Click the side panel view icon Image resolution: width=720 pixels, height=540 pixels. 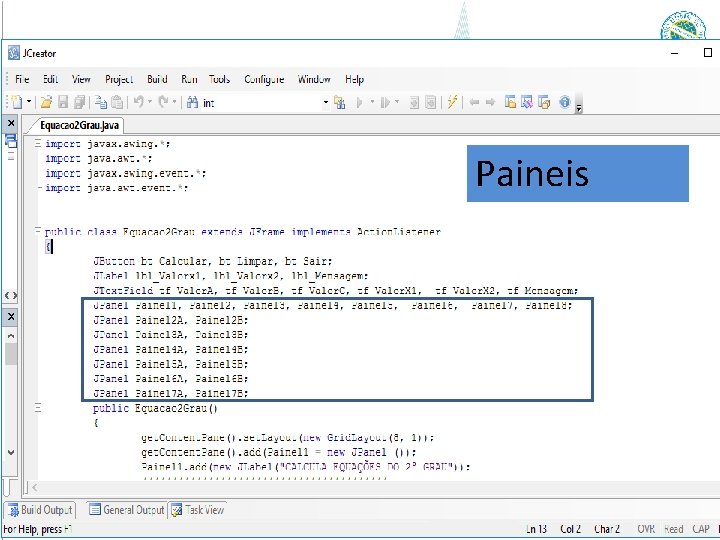tap(11, 141)
